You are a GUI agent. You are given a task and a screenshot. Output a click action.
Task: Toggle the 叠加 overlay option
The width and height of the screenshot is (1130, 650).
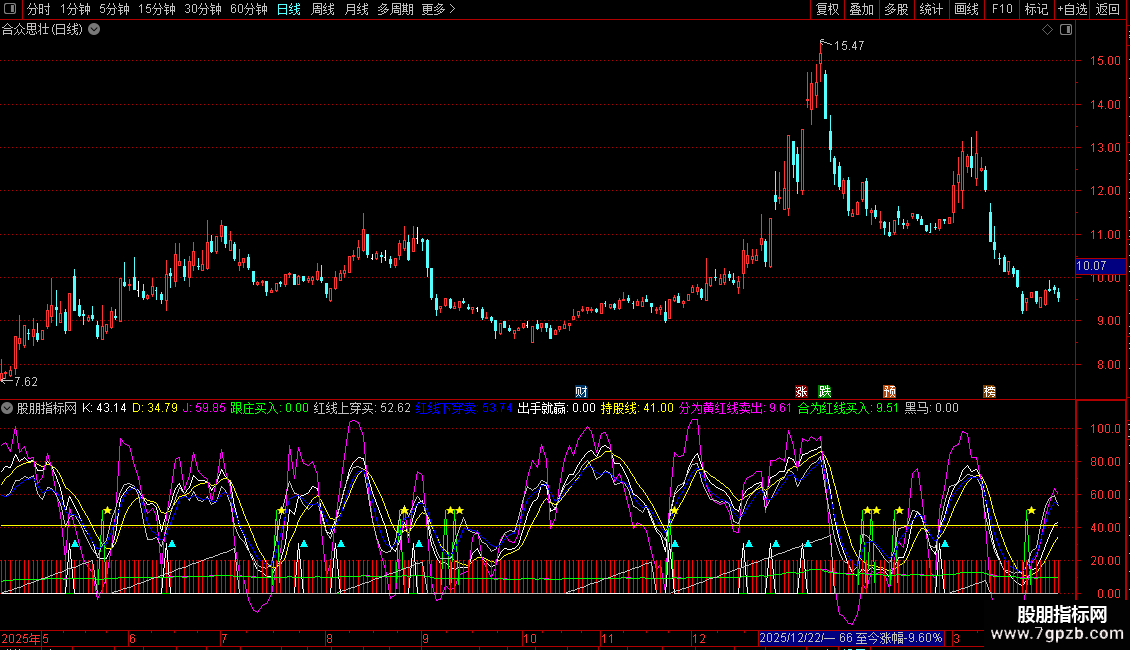click(861, 9)
